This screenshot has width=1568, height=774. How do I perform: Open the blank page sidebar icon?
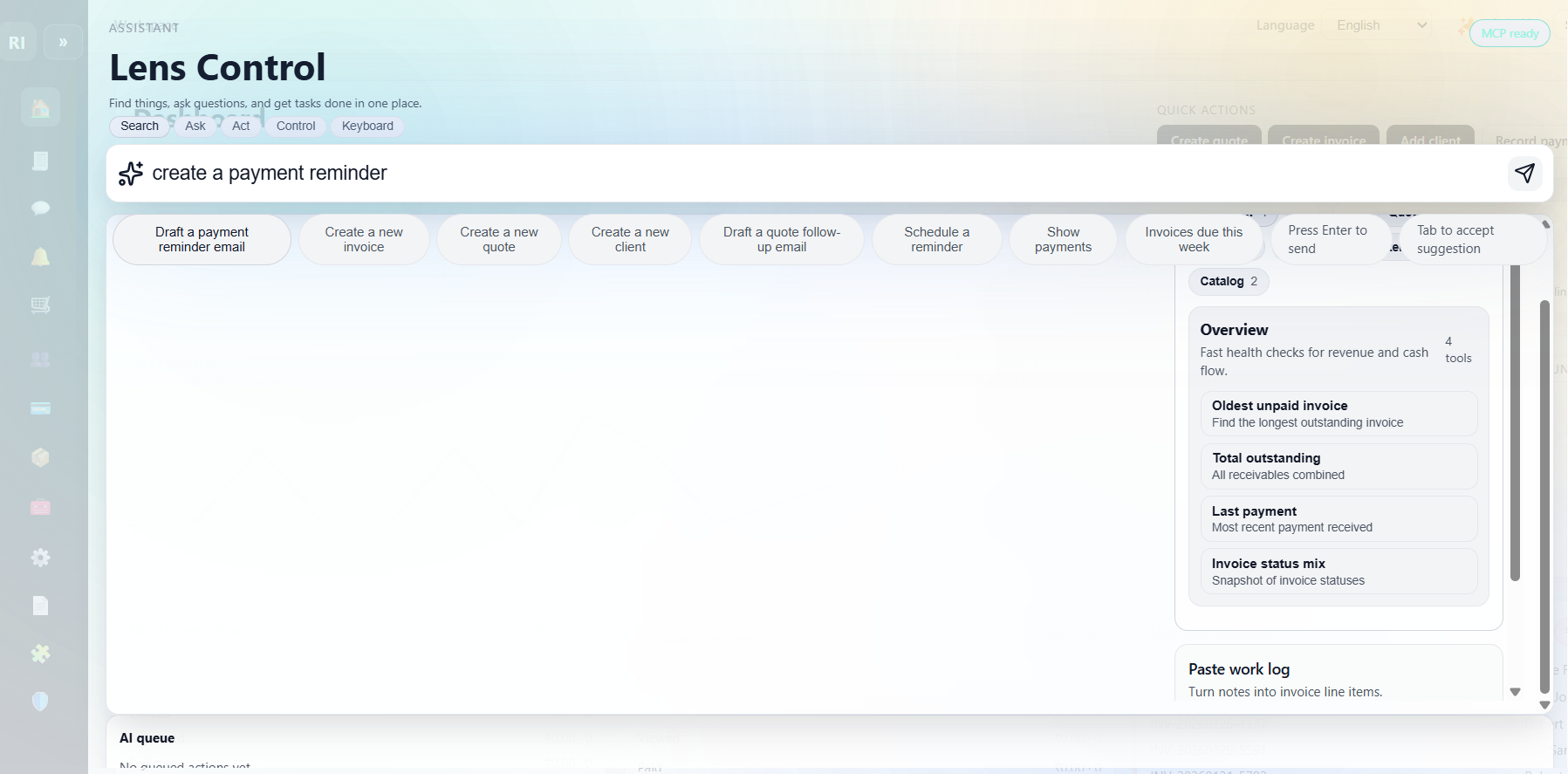click(40, 606)
